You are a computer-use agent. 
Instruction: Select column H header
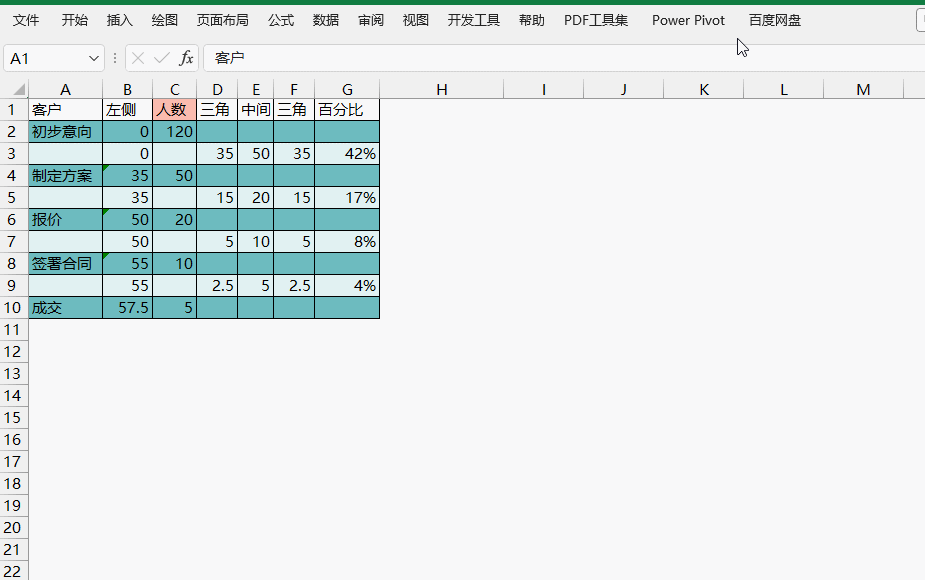442,90
